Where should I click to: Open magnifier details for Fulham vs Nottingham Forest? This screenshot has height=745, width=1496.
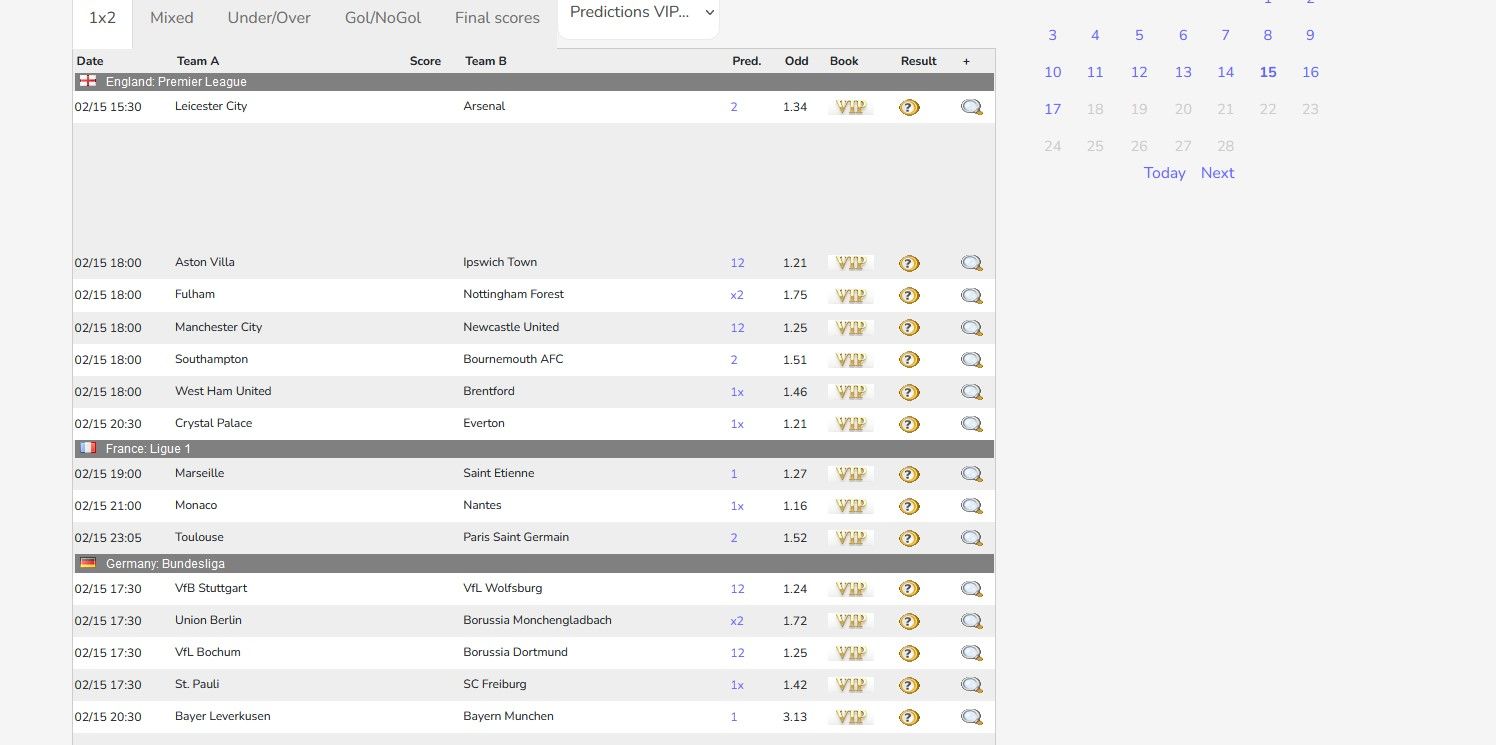point(972,295)
